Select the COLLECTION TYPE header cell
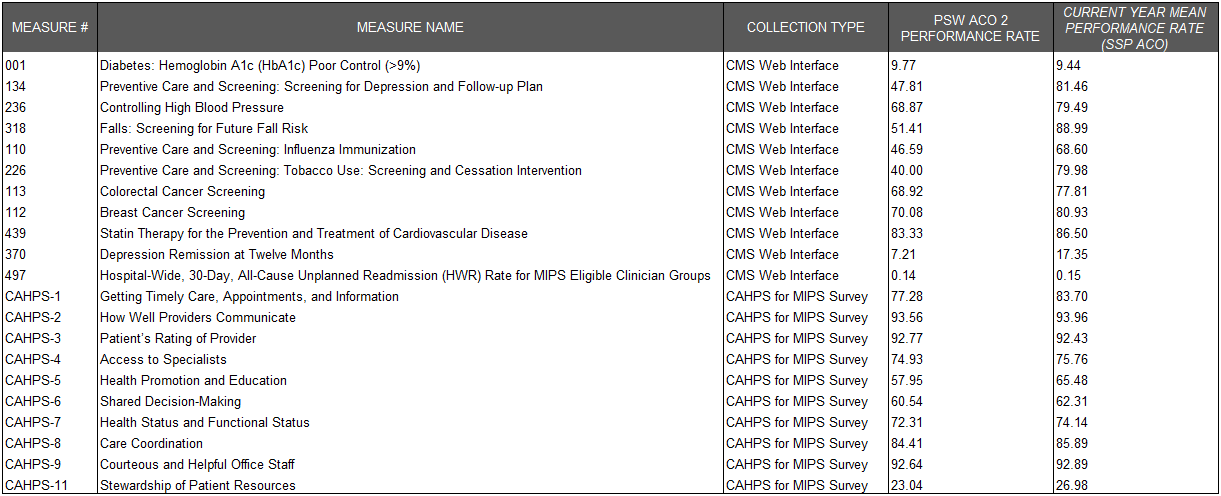 pyautogui.click(x=805, y=28)
